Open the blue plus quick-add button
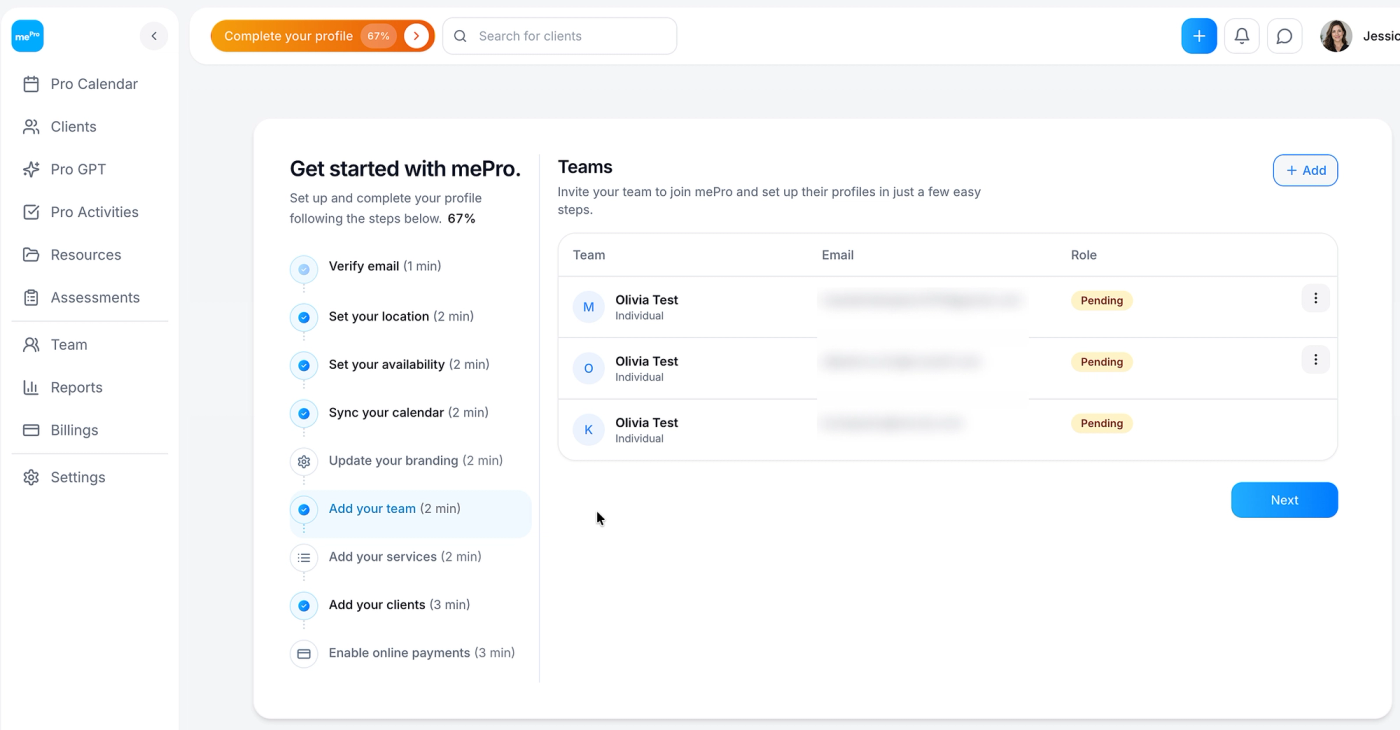 pyautogui.click(x=1199, y=36)
